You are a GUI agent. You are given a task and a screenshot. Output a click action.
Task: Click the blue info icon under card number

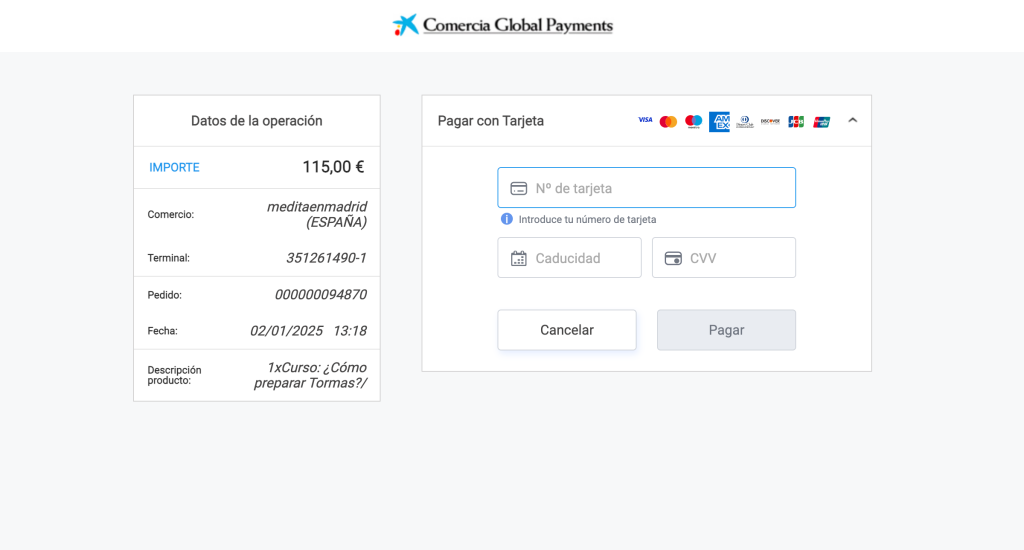[x=506, y=219]
